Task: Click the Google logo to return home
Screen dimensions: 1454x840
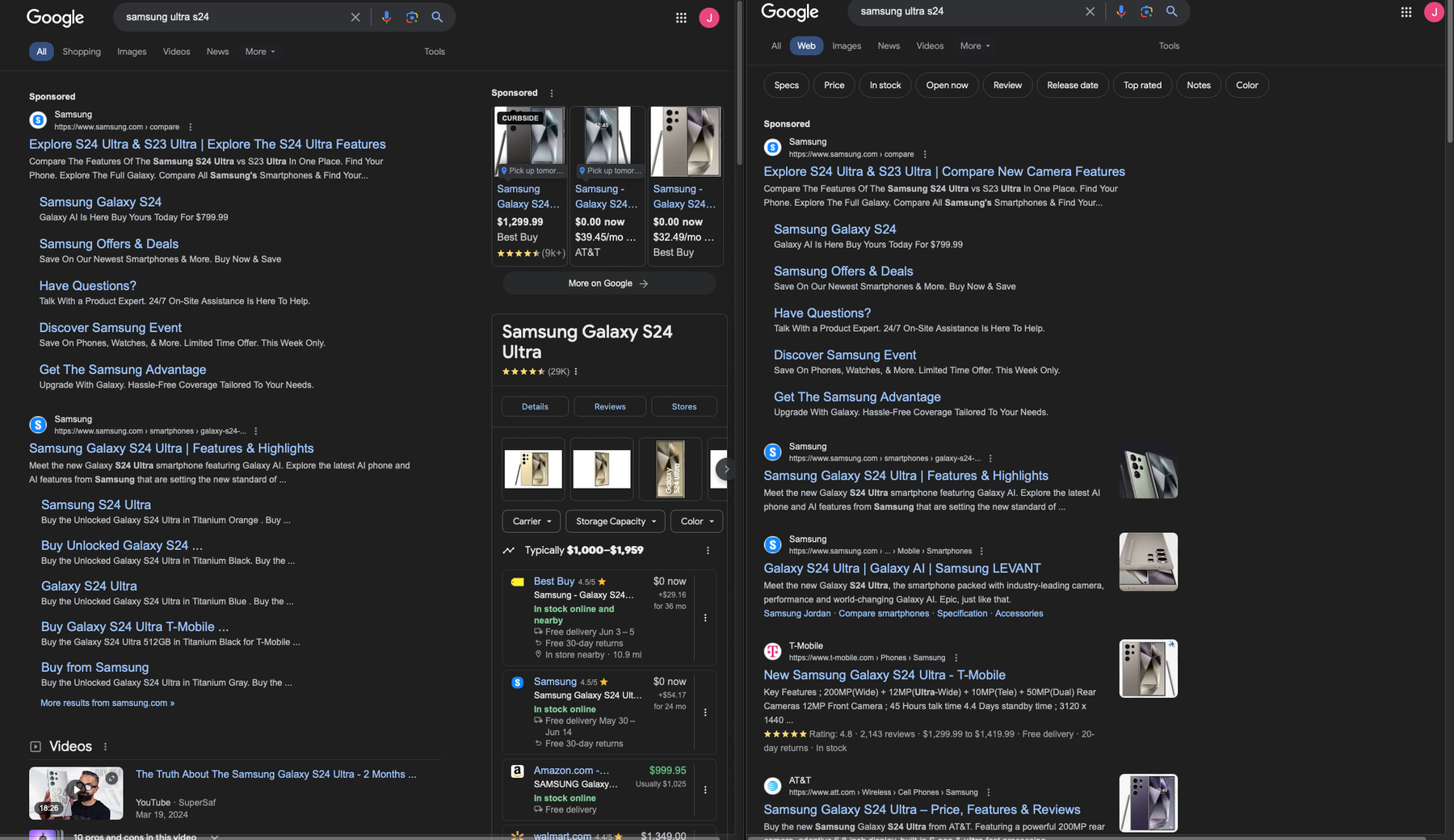Action: coord(55,18)
